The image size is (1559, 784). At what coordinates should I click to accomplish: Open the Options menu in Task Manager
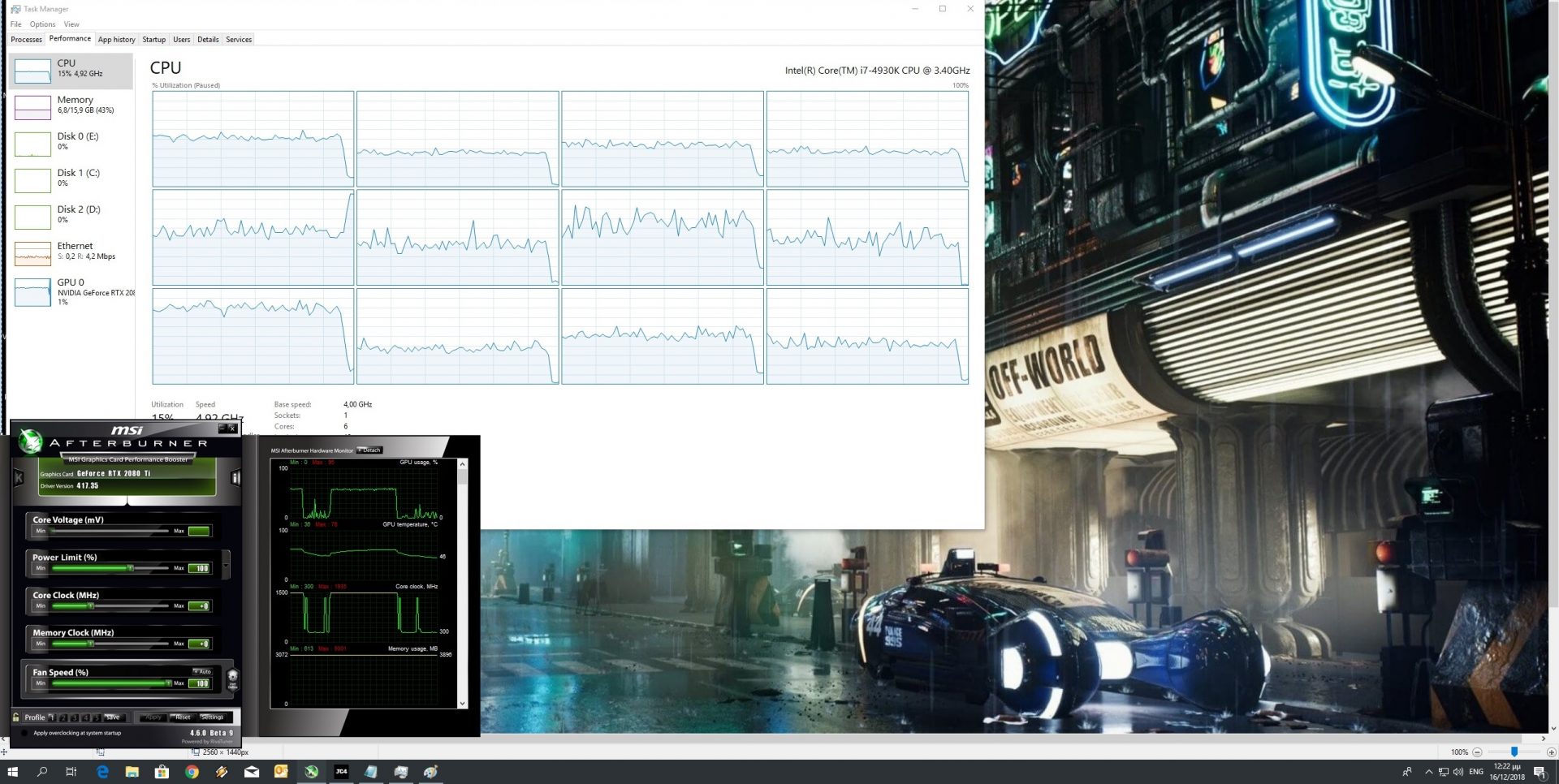click(x=42, y=24)
